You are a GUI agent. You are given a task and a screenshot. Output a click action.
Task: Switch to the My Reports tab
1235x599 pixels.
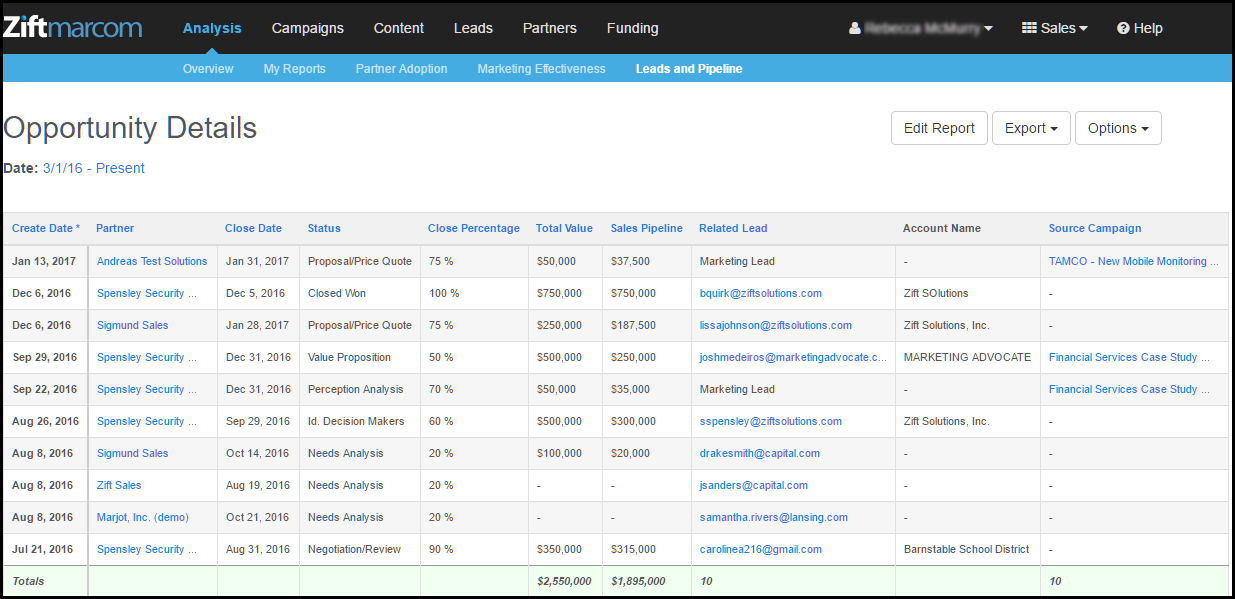click(295, 69)
